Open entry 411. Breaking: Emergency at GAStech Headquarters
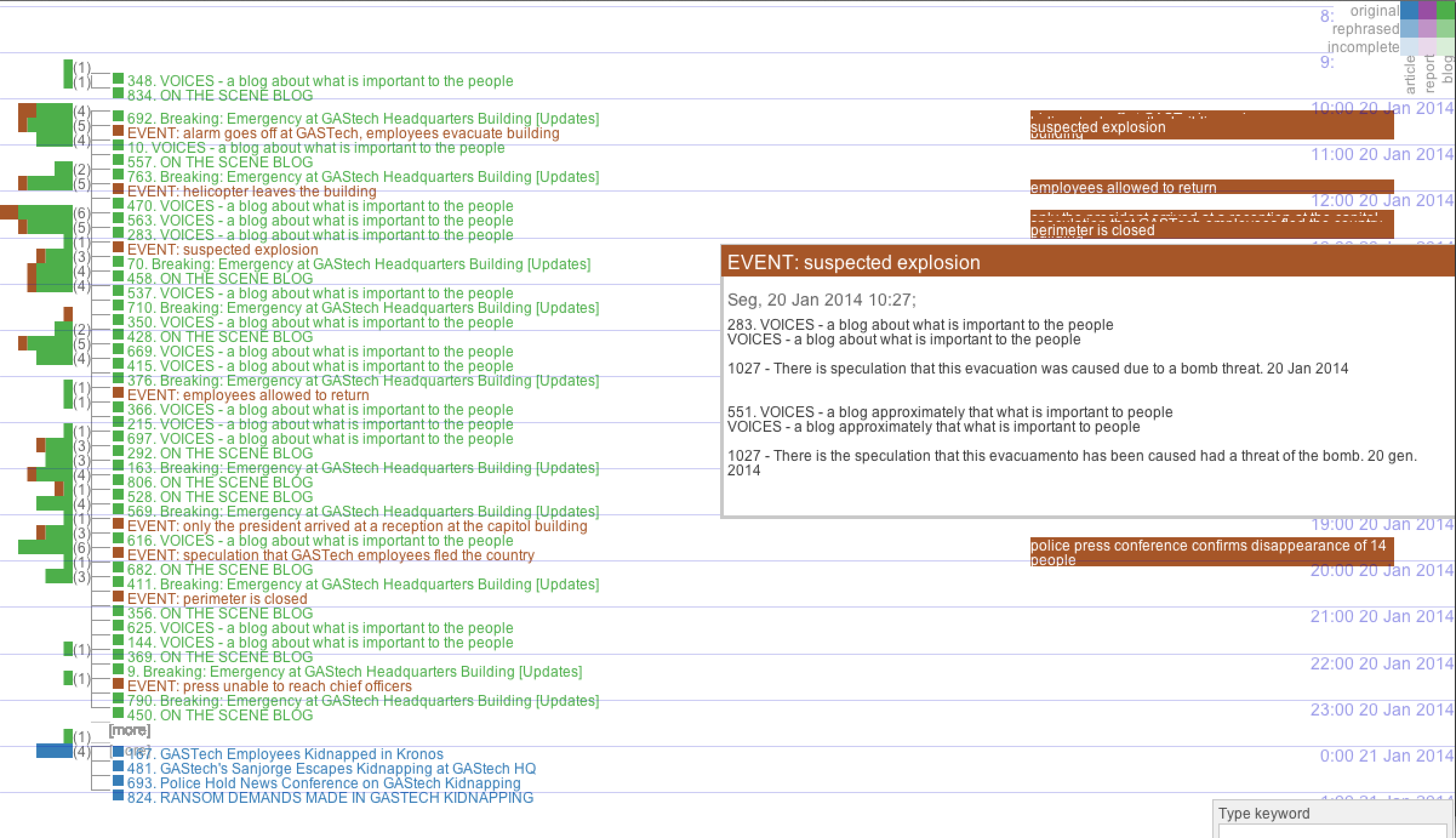The image size is (1456, 838). coord(363,584)
